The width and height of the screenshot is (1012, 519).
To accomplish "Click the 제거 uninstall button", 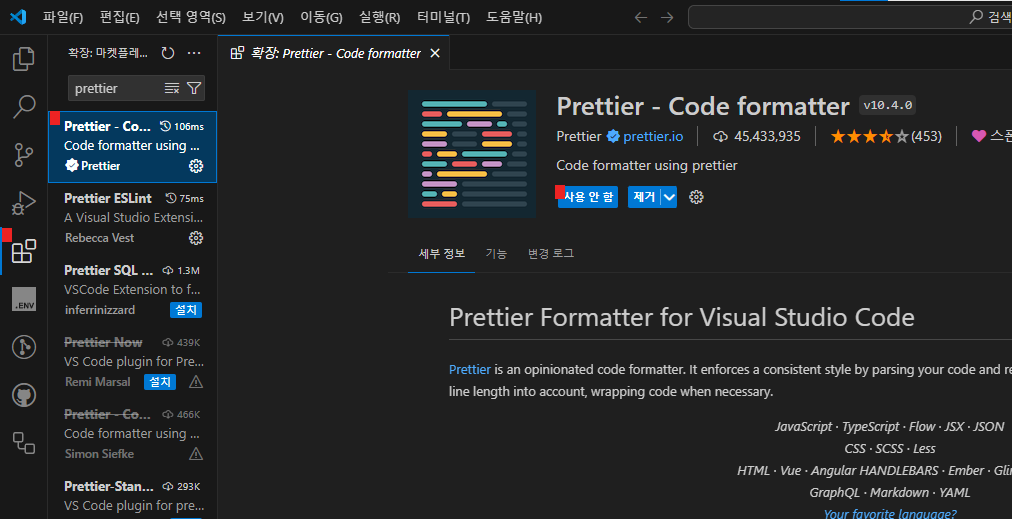I will (x=645, y=197).
